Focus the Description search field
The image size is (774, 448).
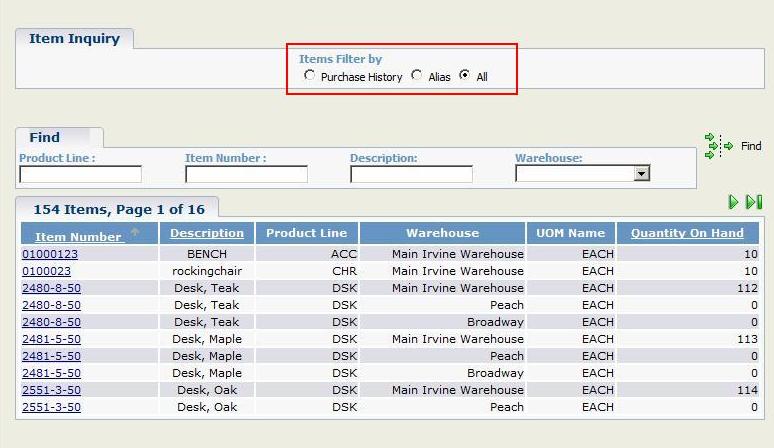(411, 174)
